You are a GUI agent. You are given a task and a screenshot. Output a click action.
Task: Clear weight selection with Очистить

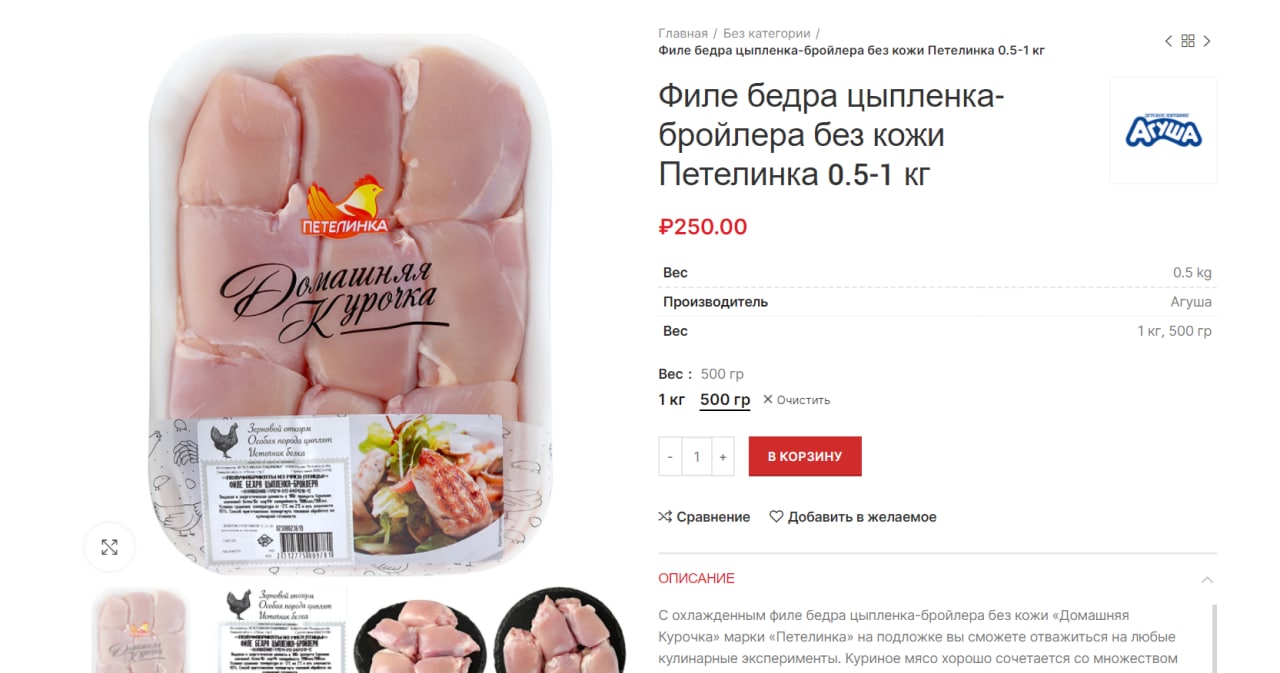(797, 400)
